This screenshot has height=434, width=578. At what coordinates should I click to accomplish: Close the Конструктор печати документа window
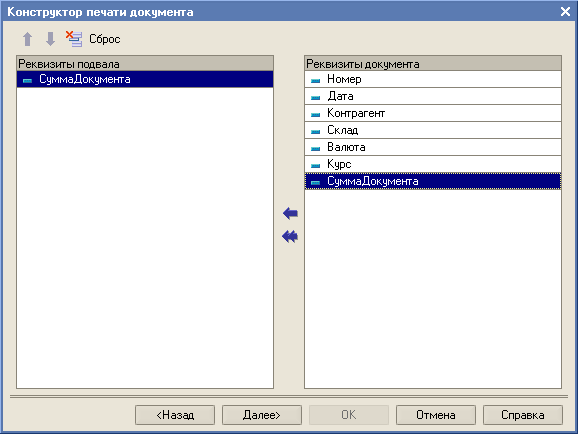pyautogui.click(x=565, y=11)
